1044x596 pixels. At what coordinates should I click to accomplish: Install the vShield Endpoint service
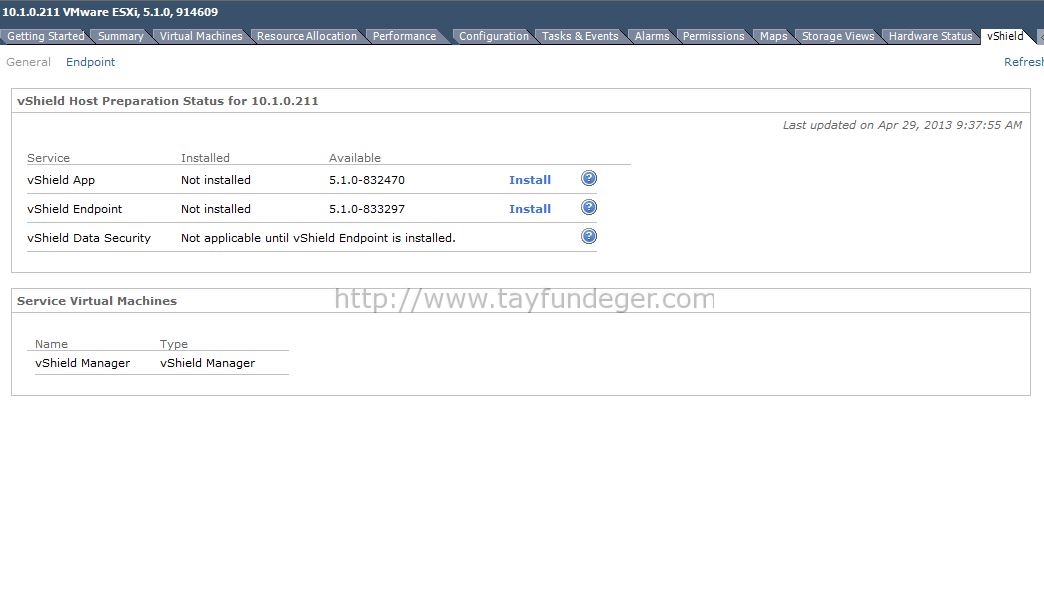tap(530, 209)
